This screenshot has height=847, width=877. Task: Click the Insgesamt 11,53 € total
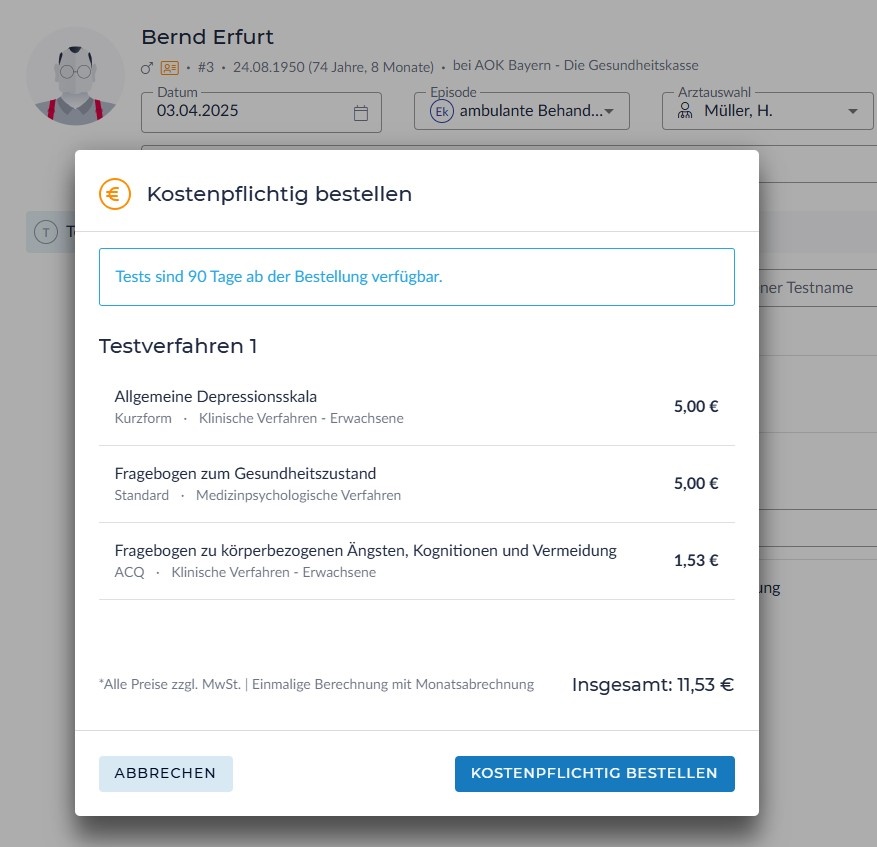tap(652, 685)
